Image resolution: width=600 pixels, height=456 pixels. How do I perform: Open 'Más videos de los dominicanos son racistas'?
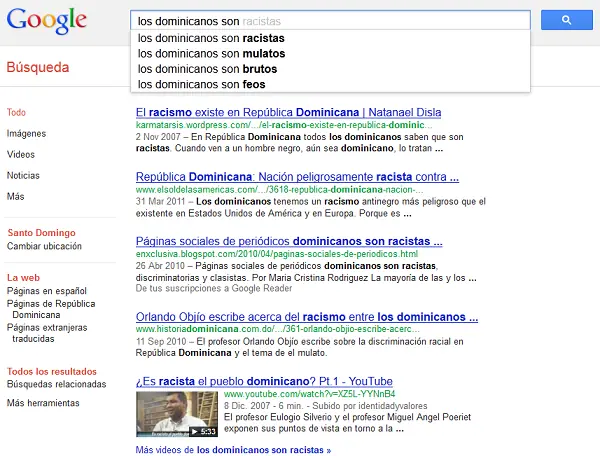(x=233, y=450)
